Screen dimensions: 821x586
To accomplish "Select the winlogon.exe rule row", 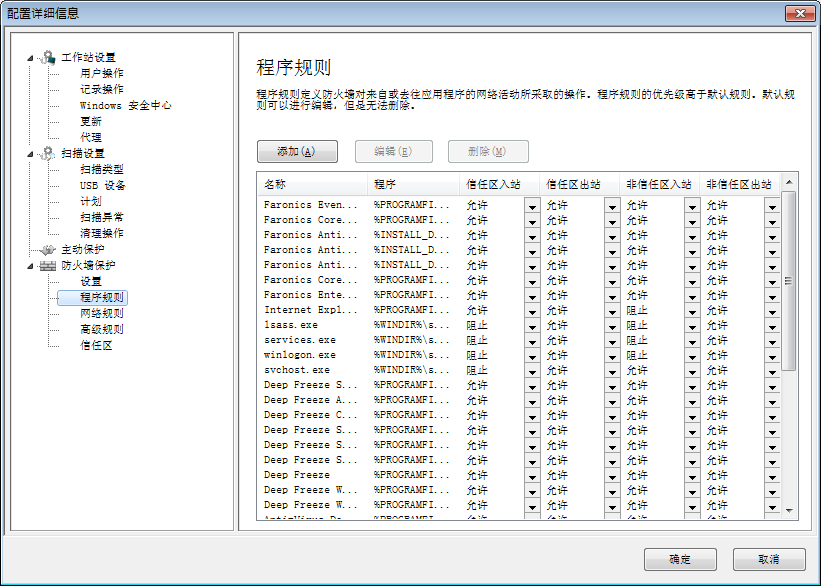I will [300, 355].
